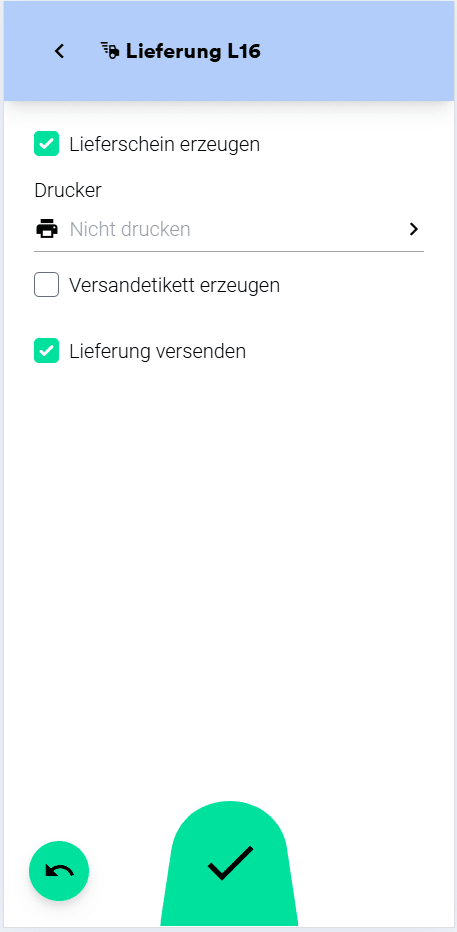
Task: Disable the Lieferung versenden checkbox
Action: click(x=46, y=351)
